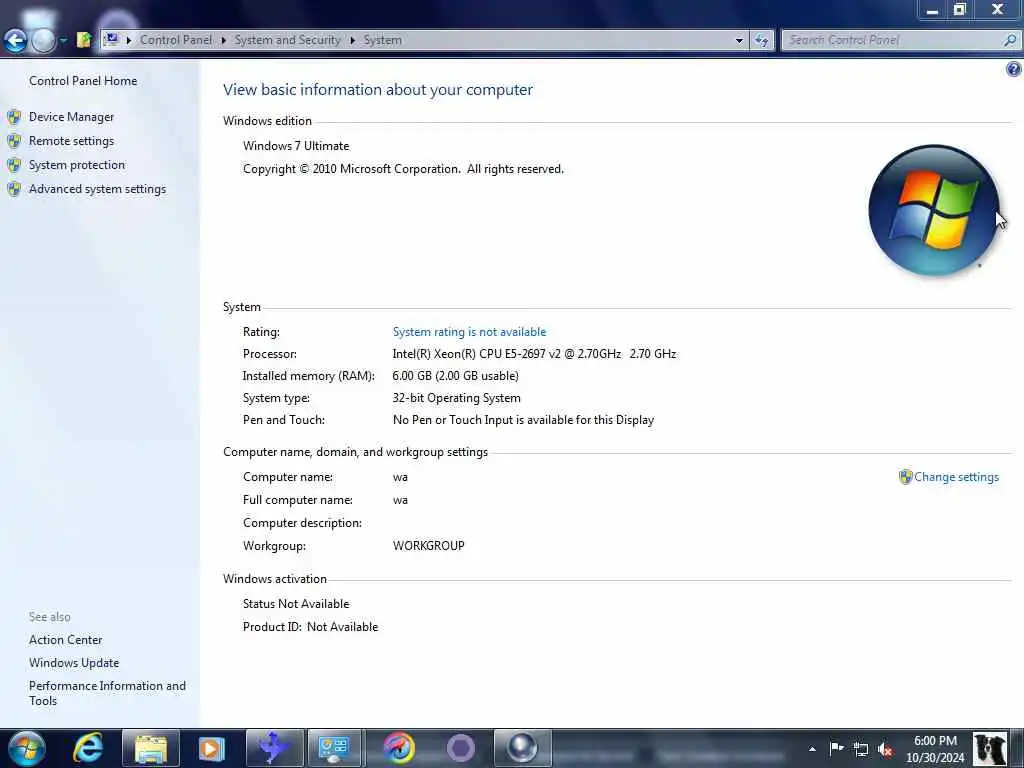
Task: Open Windows Media Player on taskbar
Action: 211,748
